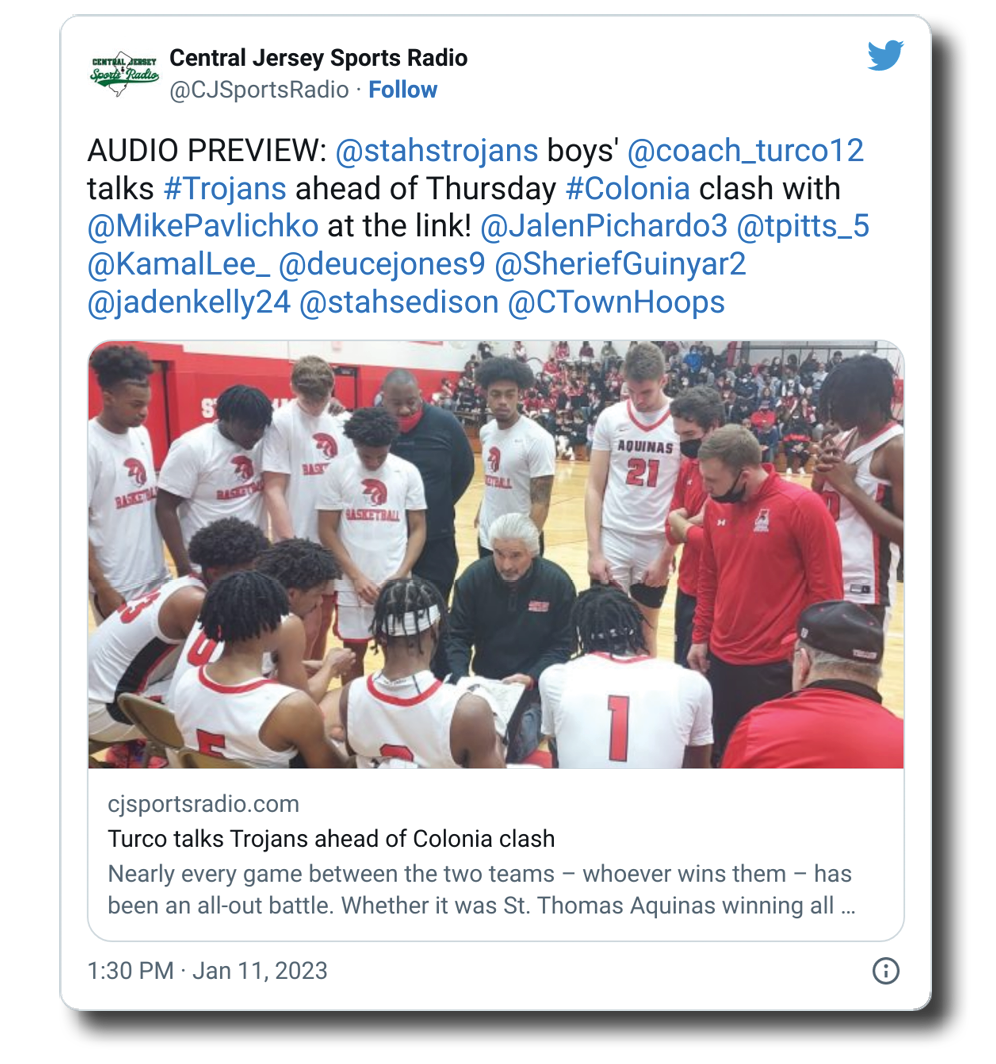
Task: Open the @stahstrojans mention
Action: pos(436,151)
